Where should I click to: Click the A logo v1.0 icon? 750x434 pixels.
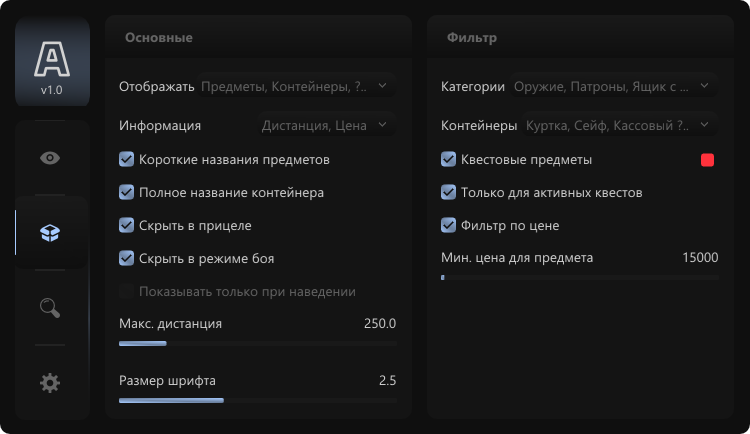52,62
